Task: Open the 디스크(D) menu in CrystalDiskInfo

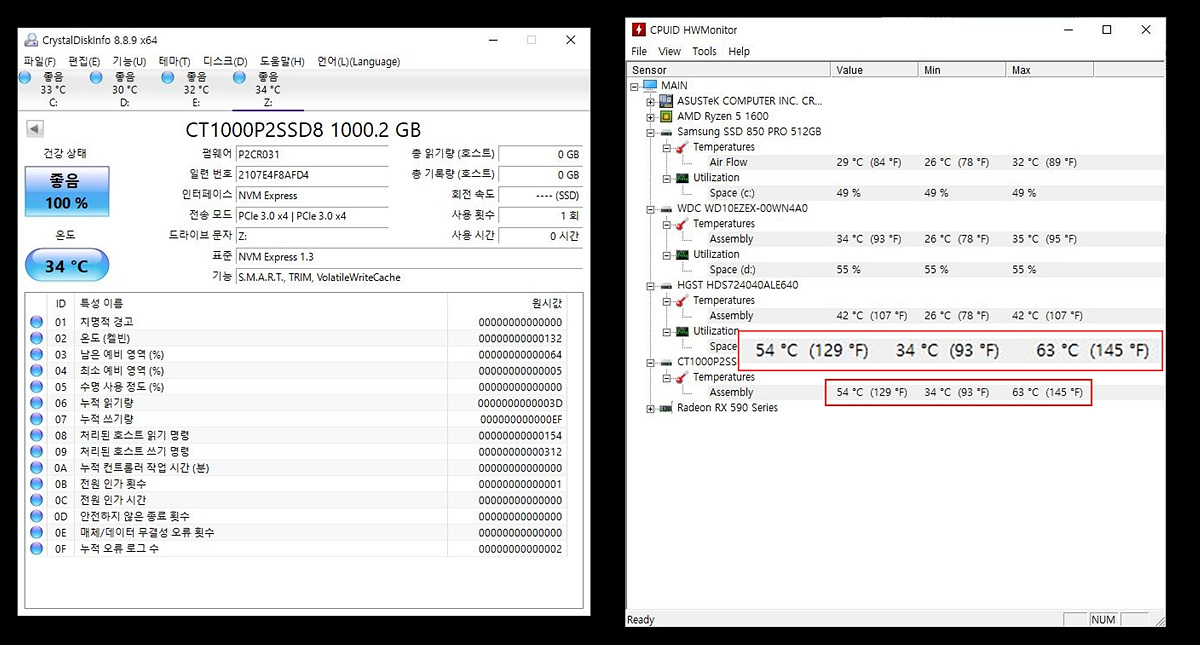Action: tap(225, 62)
